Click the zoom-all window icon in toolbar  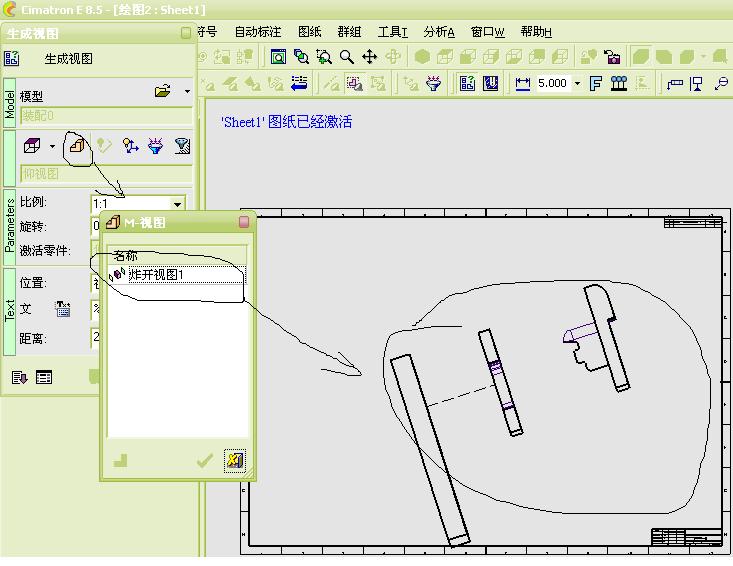pyautogui.click(x=278, y=57)
